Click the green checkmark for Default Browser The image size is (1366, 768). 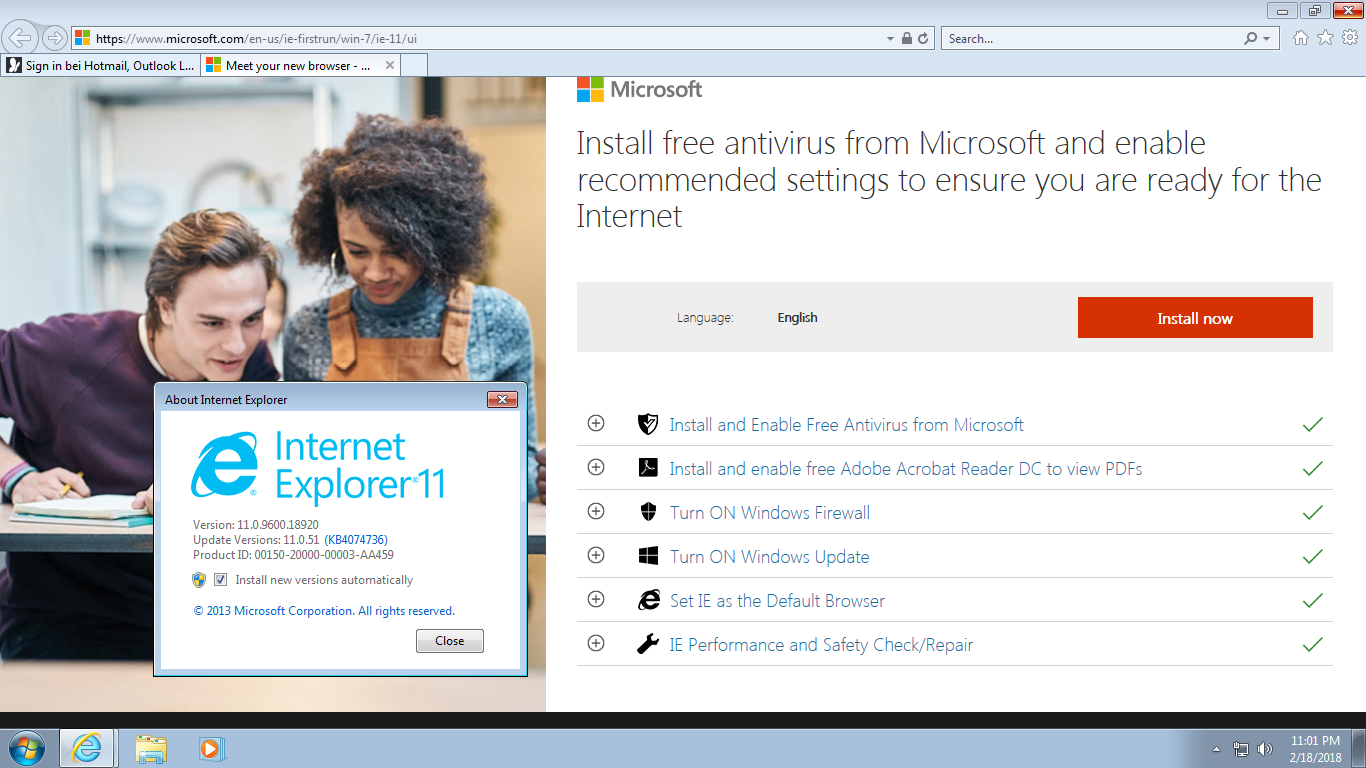coord(1313,601)
